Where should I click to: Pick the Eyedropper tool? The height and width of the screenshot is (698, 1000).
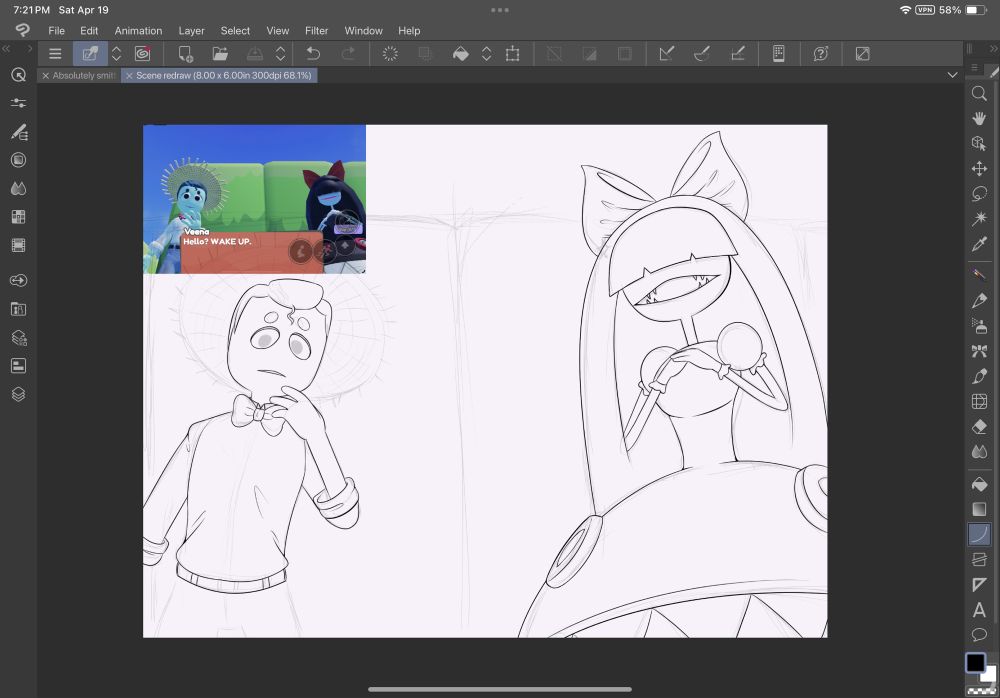coord(979,244)
